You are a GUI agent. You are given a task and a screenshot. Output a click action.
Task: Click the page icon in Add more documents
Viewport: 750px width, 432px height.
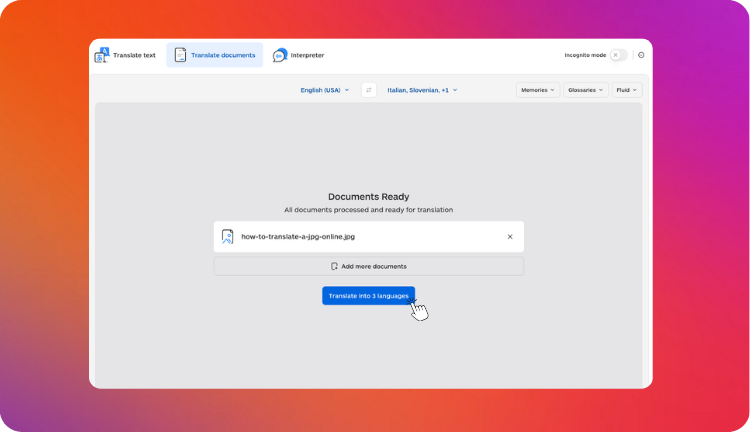pos(334,267)
